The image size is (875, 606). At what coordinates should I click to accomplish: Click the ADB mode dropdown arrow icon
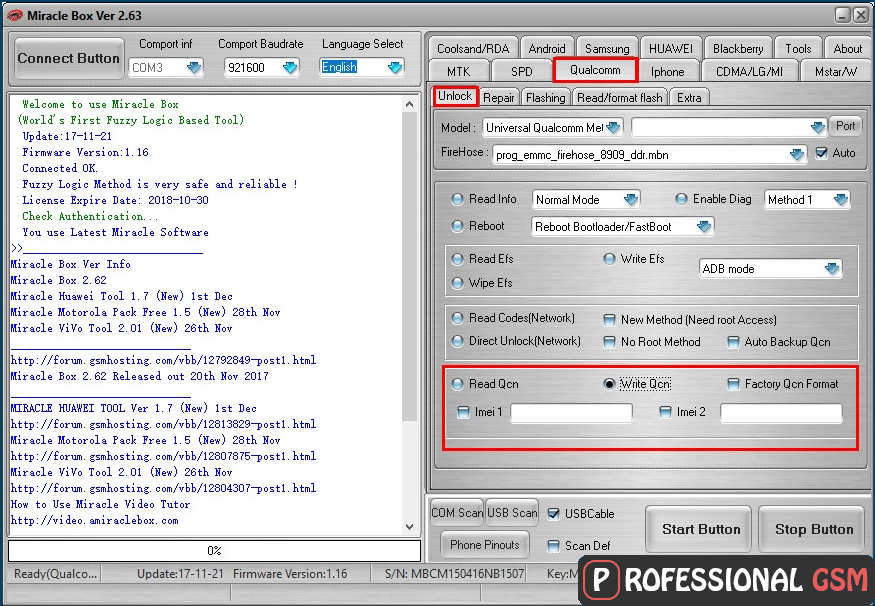[x=832, y=269]
